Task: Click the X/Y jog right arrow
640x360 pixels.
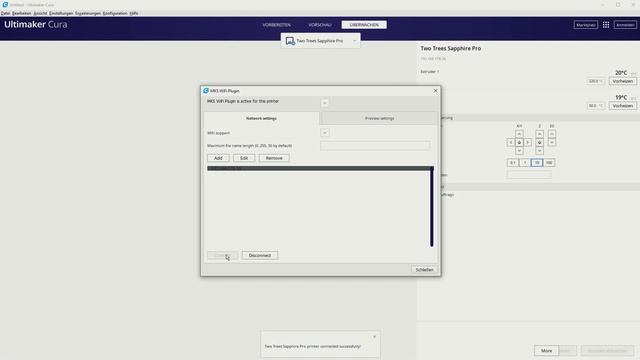Action: (x=528, y=142)
